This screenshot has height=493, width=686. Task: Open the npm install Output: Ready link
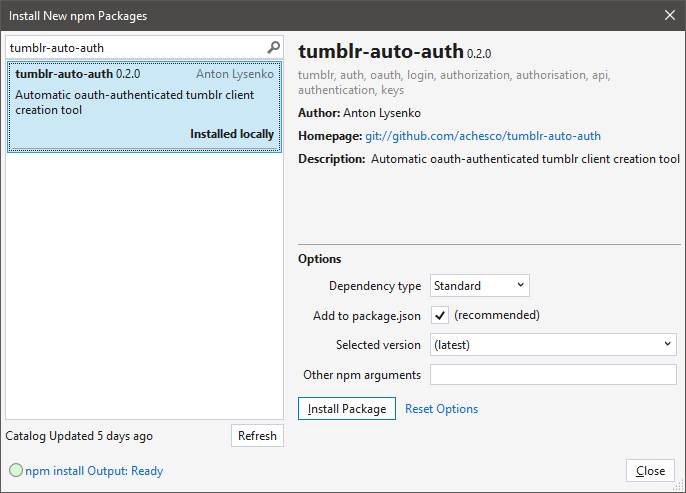[x=94, y=471]
